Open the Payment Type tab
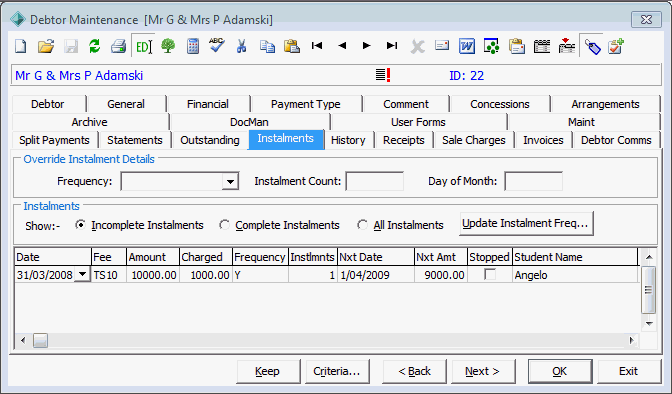 tap(306, 104)
